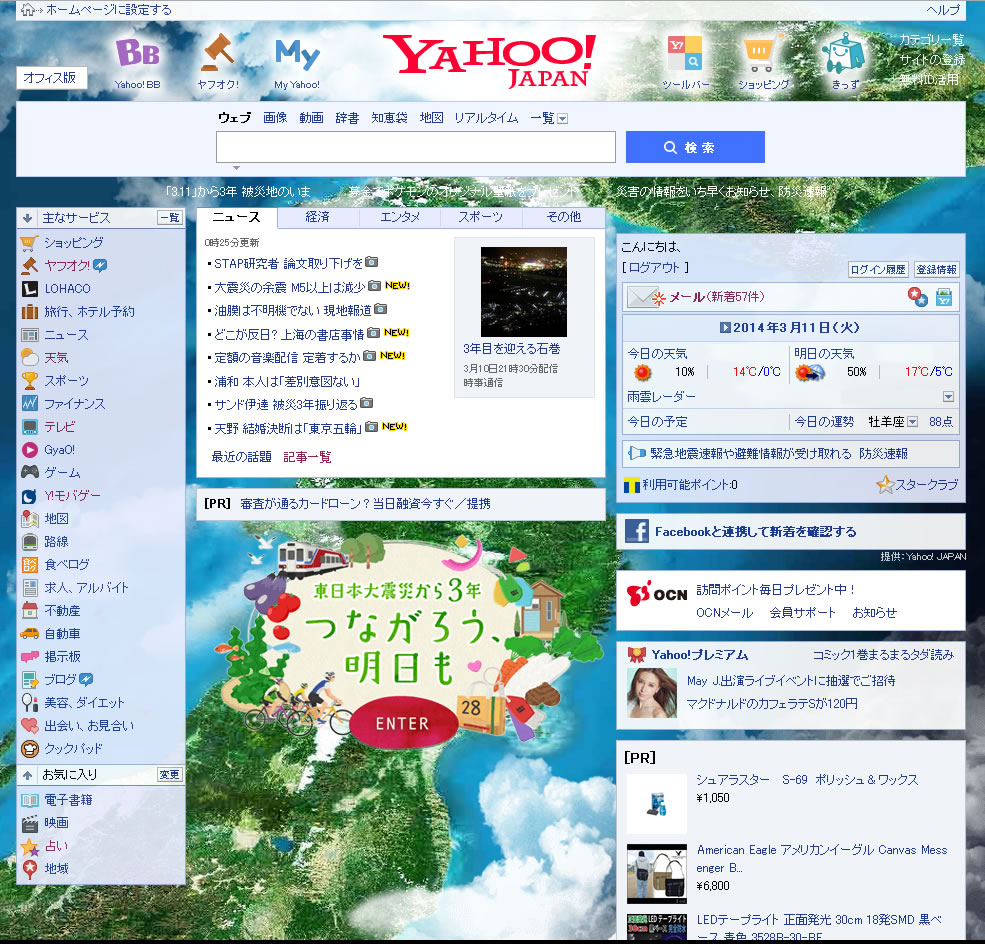Open the American Eagle bag product thumbnail
Image resolution: width=985 pixels, height=944 pixels.
tap(656, 874)
